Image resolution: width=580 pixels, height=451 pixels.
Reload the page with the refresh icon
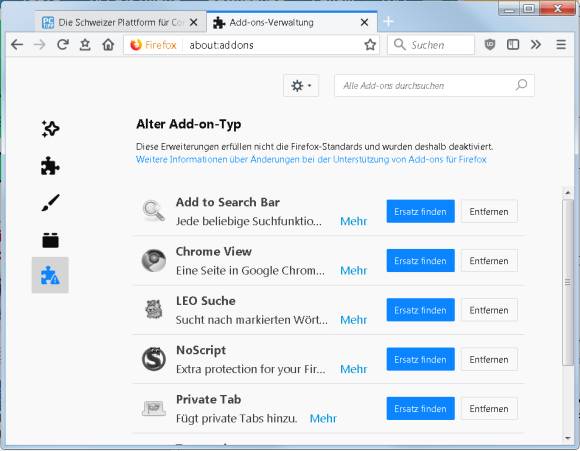coord(63,45)
